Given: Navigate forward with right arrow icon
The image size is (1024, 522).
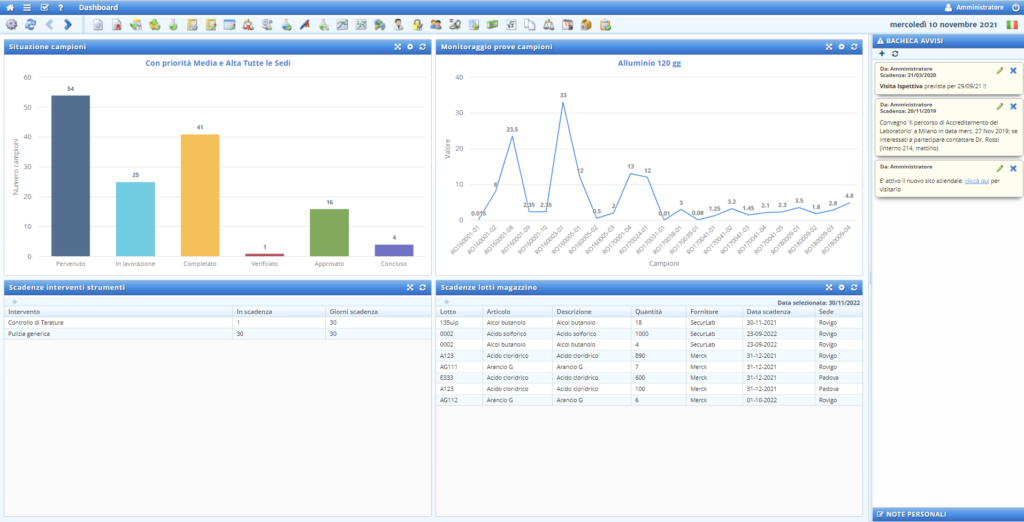Looking at the screenshot, I should [x=67, y=24].
